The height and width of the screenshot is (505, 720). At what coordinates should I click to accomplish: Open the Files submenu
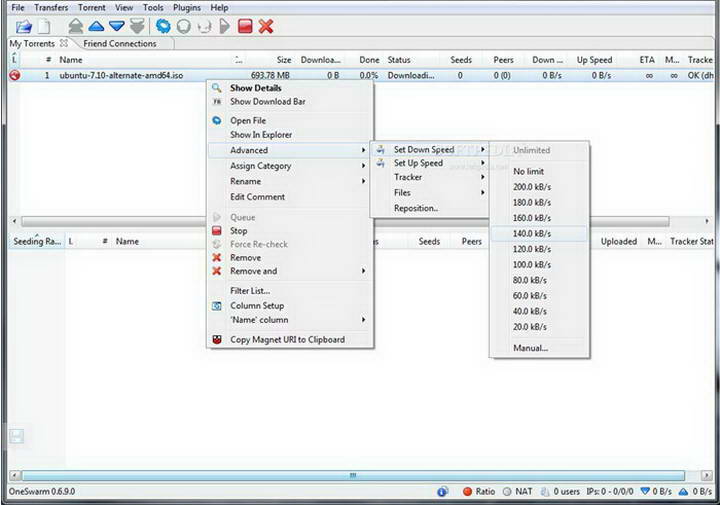tap(429, 193)
